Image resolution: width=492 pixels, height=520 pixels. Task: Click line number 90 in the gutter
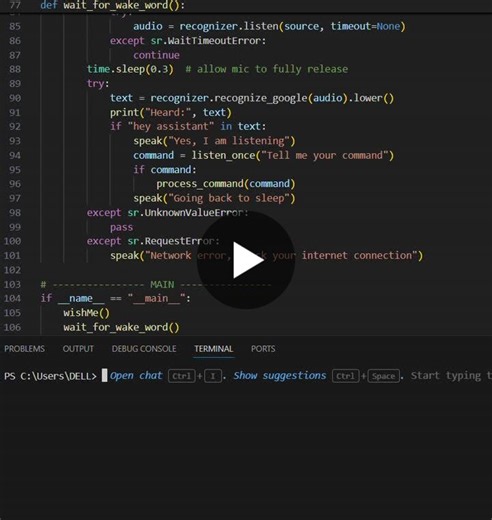point(15,98)
